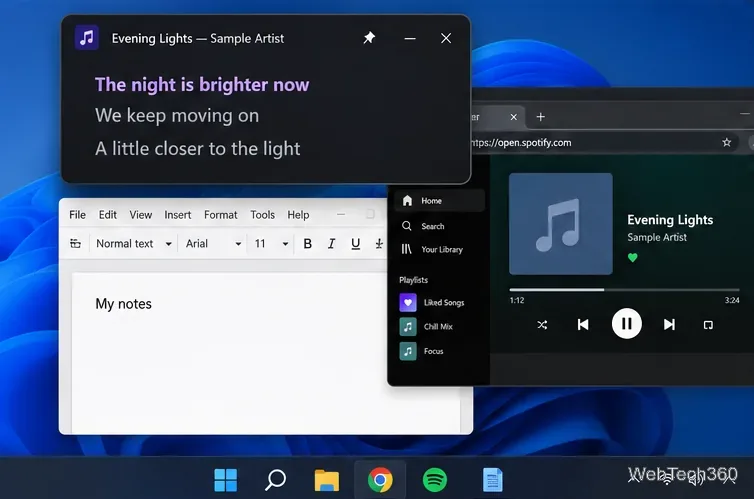Close the current browser tab
The height and width of the screenshot is (499, 754).
[x=514, y=117]
